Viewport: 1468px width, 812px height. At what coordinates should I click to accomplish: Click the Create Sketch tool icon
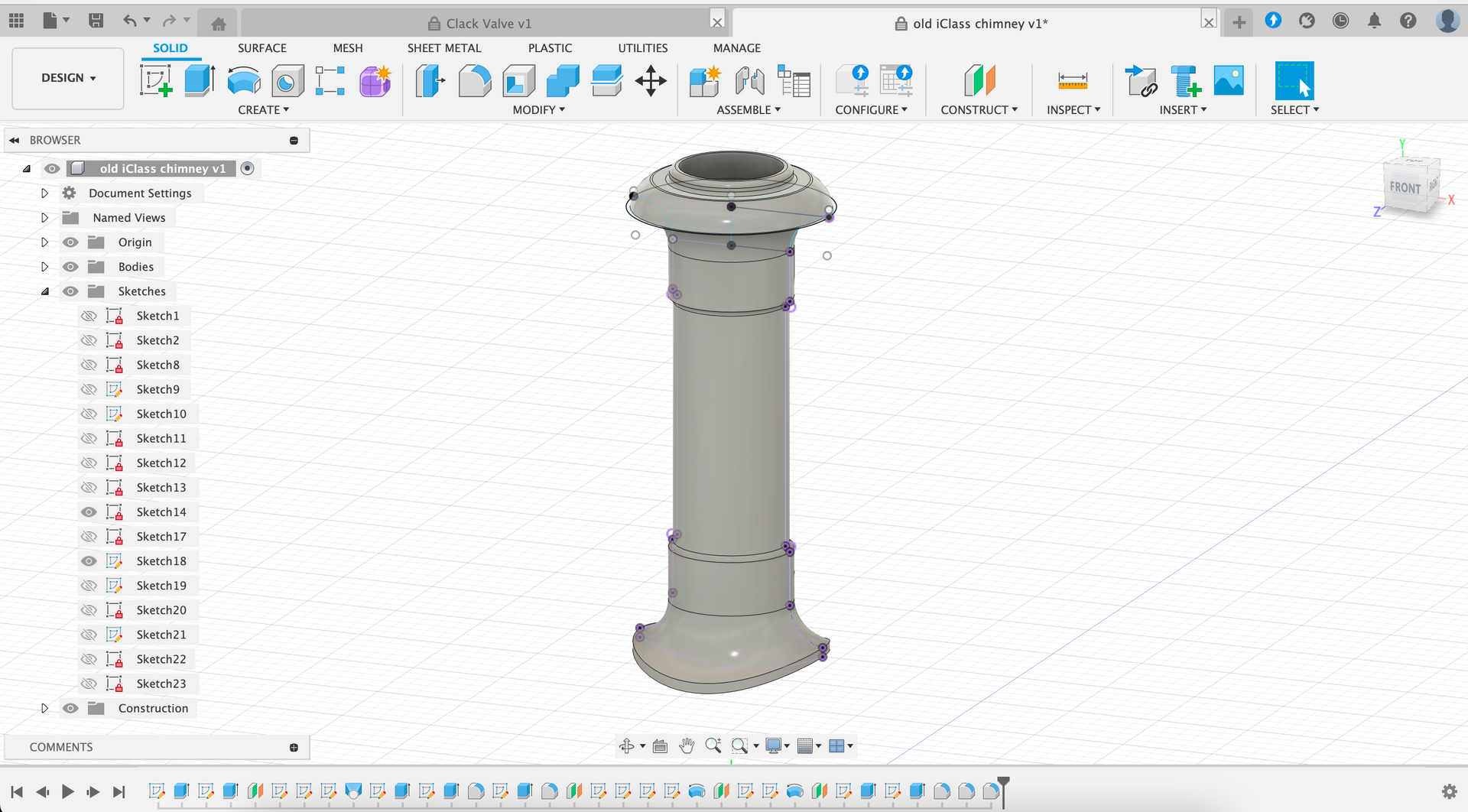pos(156,80)
